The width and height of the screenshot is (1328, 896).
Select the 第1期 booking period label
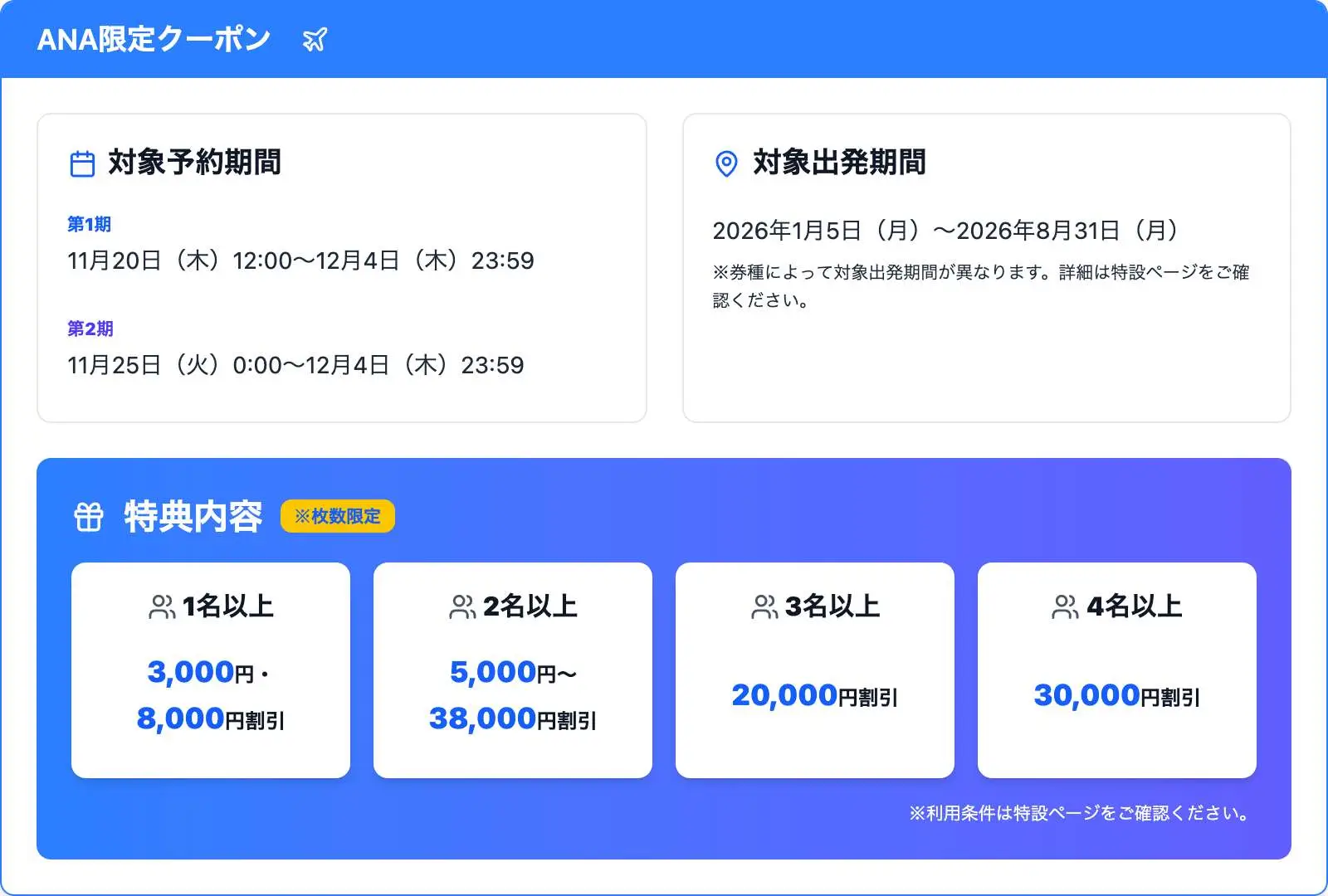[x=89, y=223]
